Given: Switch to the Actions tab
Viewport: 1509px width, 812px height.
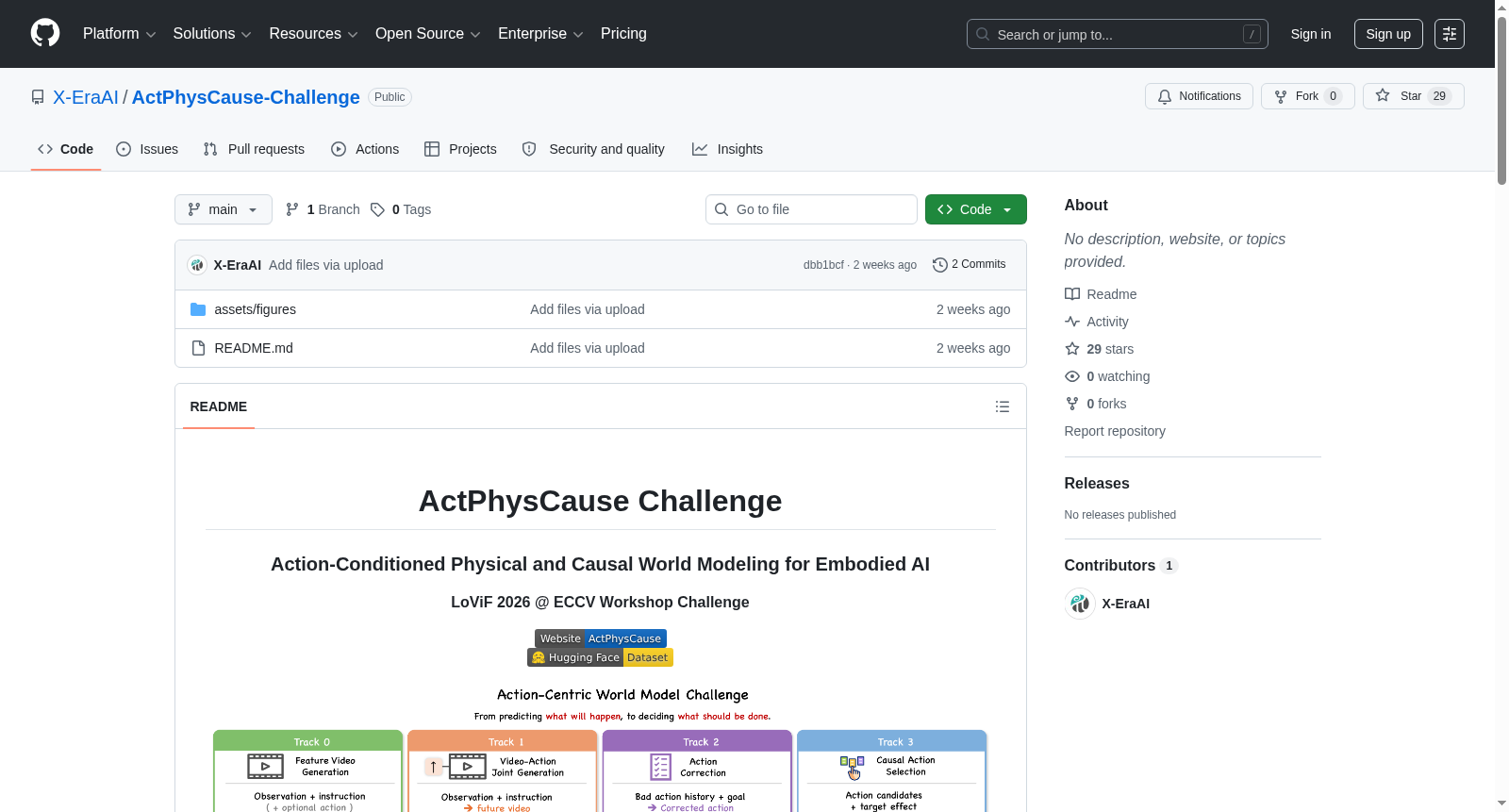Looking at the screenshot, I should pyautogui.click(x=365, y=149).
